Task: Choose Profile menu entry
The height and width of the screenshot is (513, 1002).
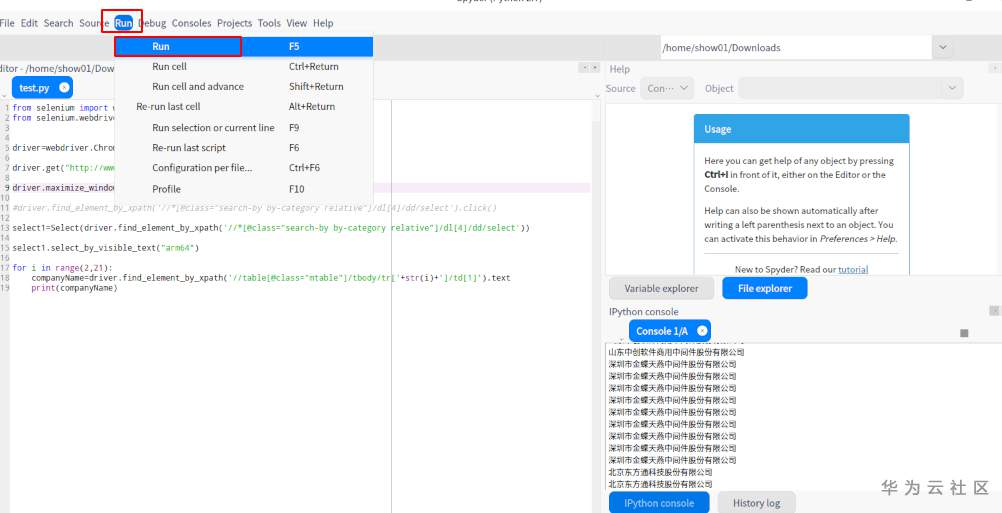Action: pos(243,189)
